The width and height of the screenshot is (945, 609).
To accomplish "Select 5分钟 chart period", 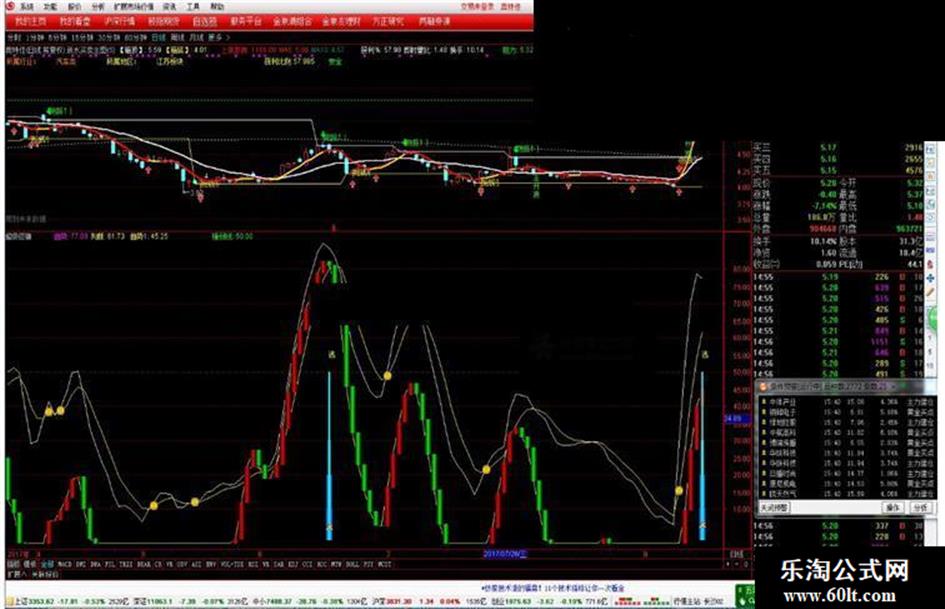I will tap(58, 37).
